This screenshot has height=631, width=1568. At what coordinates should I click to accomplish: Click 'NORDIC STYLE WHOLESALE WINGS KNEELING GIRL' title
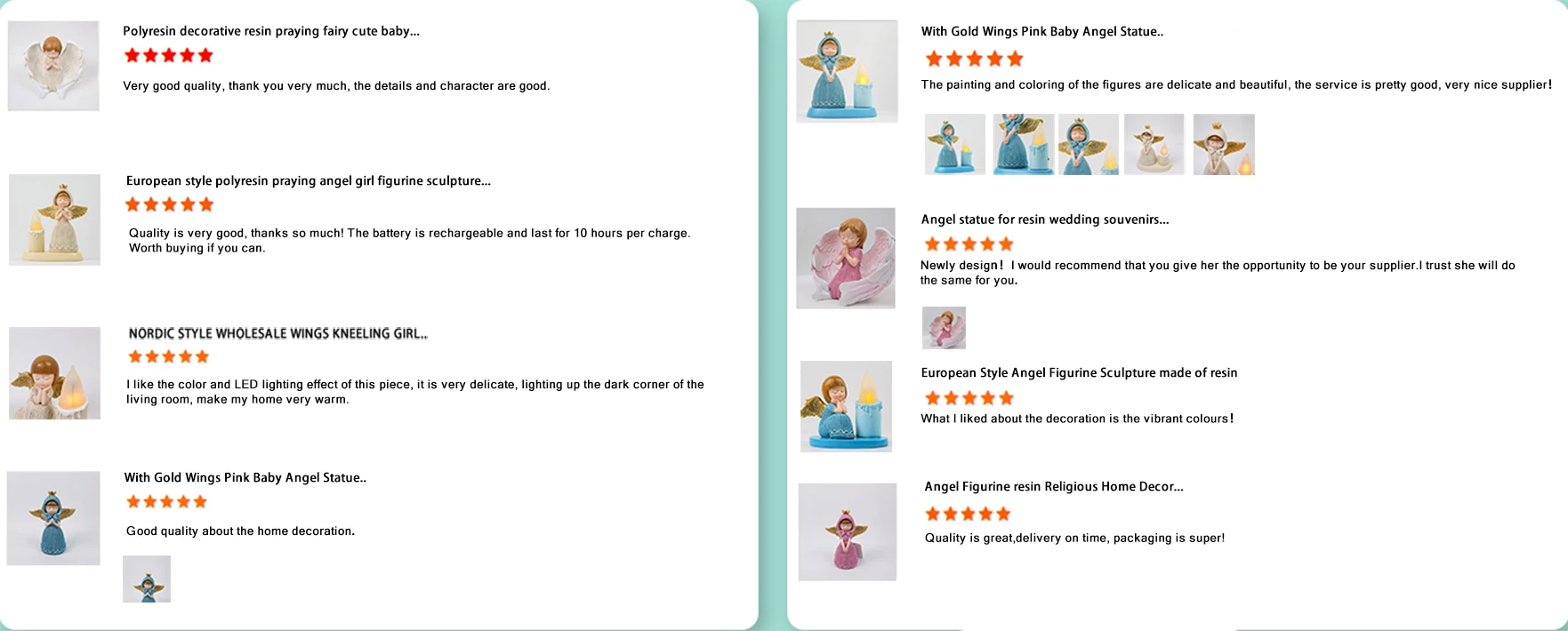pos(278,333)
